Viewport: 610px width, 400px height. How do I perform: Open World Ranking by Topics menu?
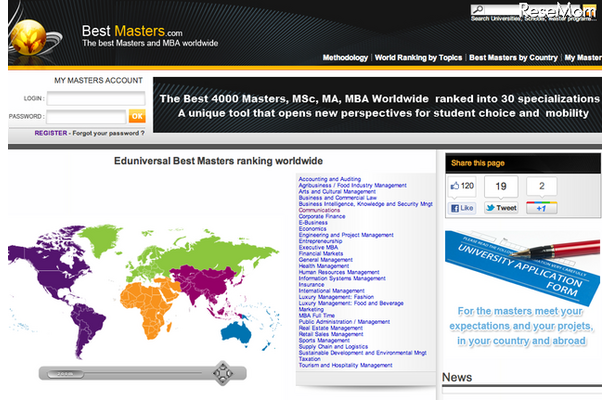coord(418,58)
